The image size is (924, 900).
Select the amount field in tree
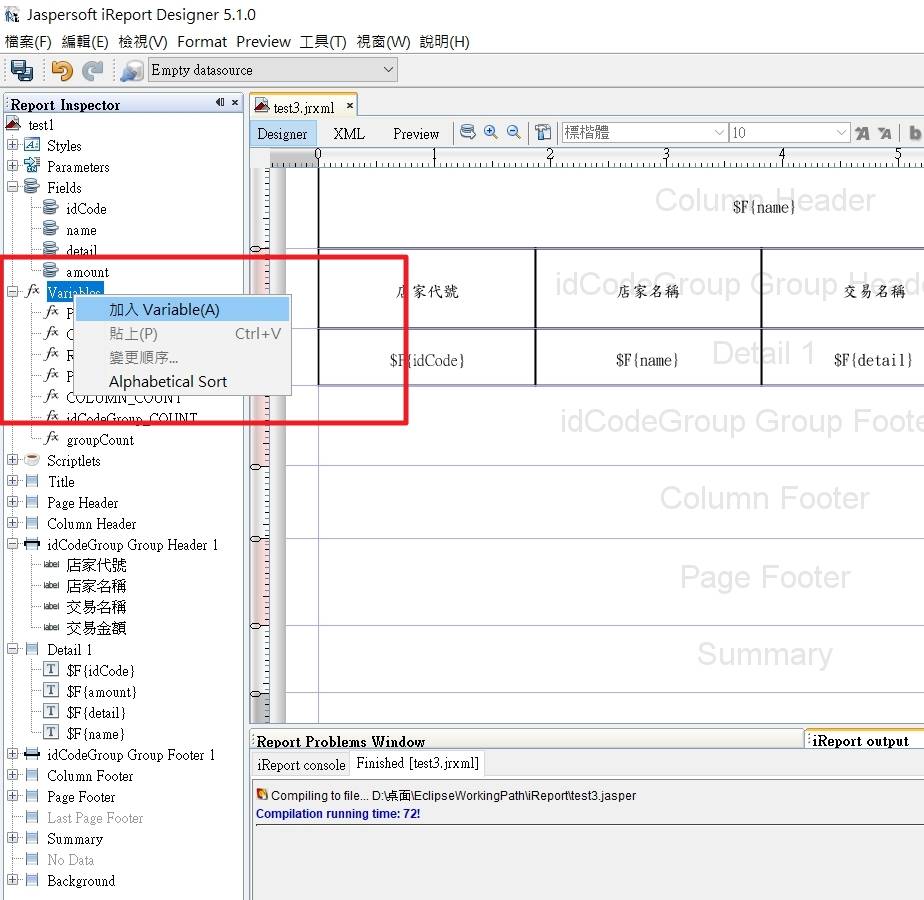tap(87, 272)
